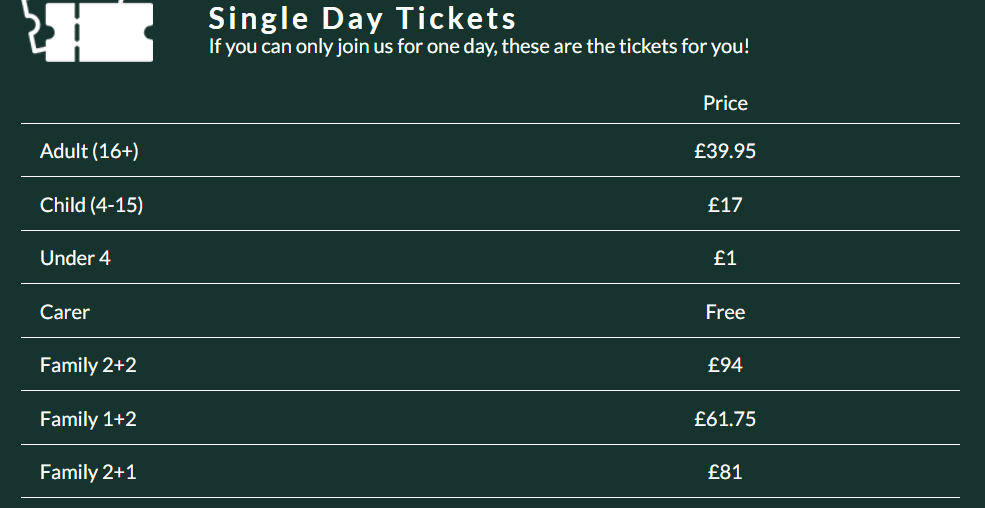Click the one-day tickets description text
Screen dimensions: 985x508
click(478, 47)
